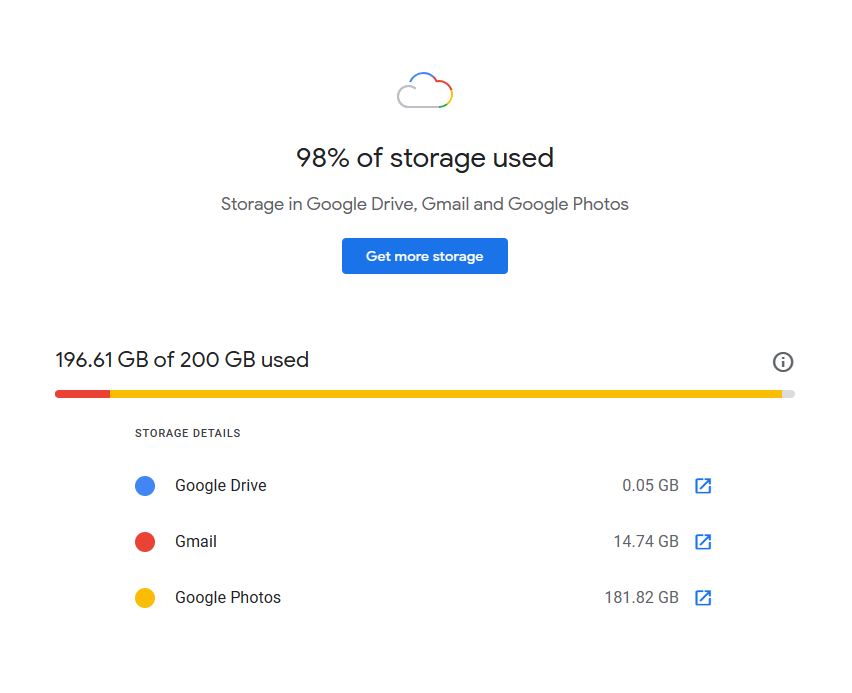The height and width of the screenshot is (693, 852).
Task: Click the STORAGE DETAILS section header
Action: pos(188,434)
